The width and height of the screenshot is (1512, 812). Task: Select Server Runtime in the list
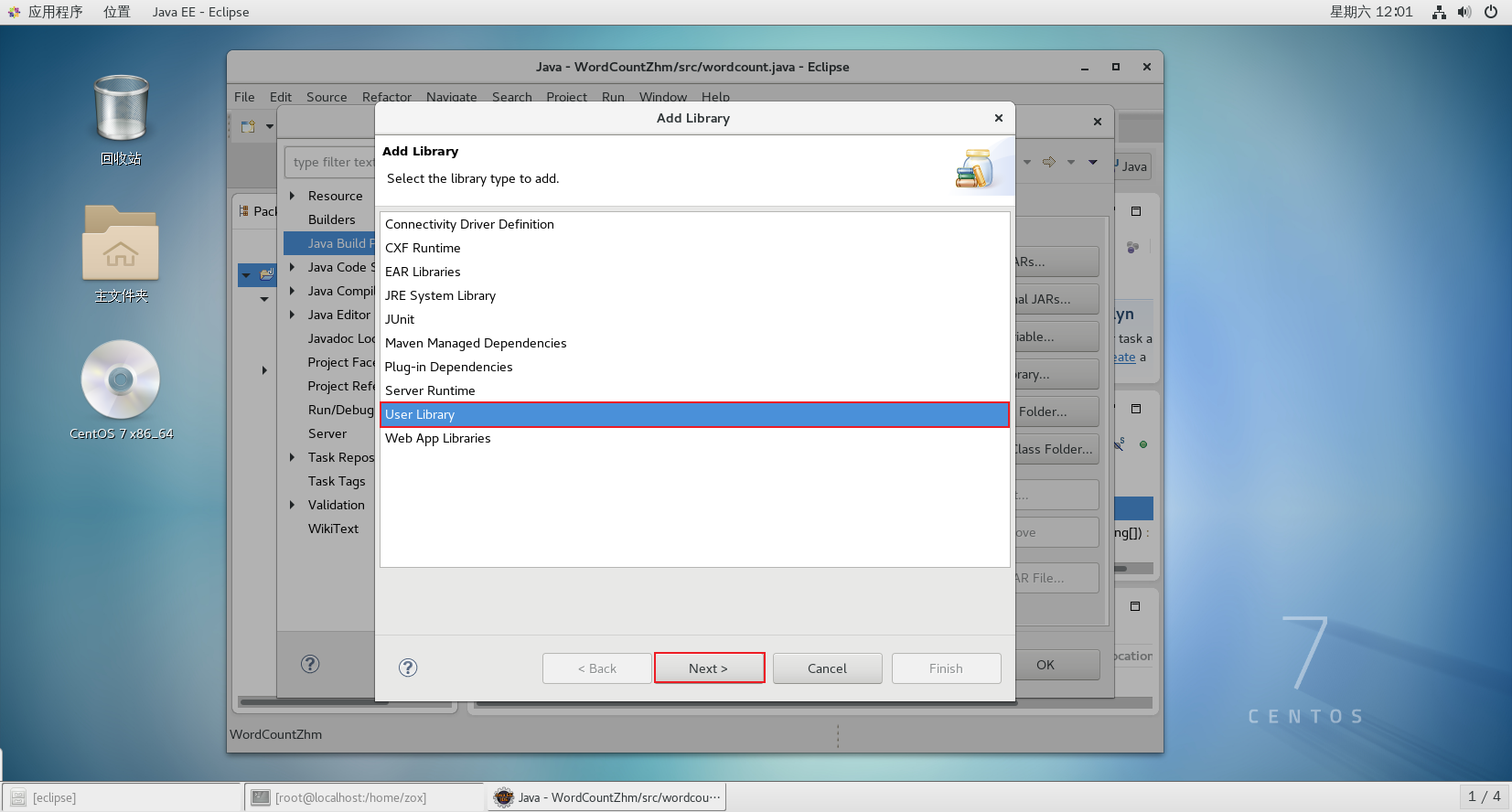694,390
